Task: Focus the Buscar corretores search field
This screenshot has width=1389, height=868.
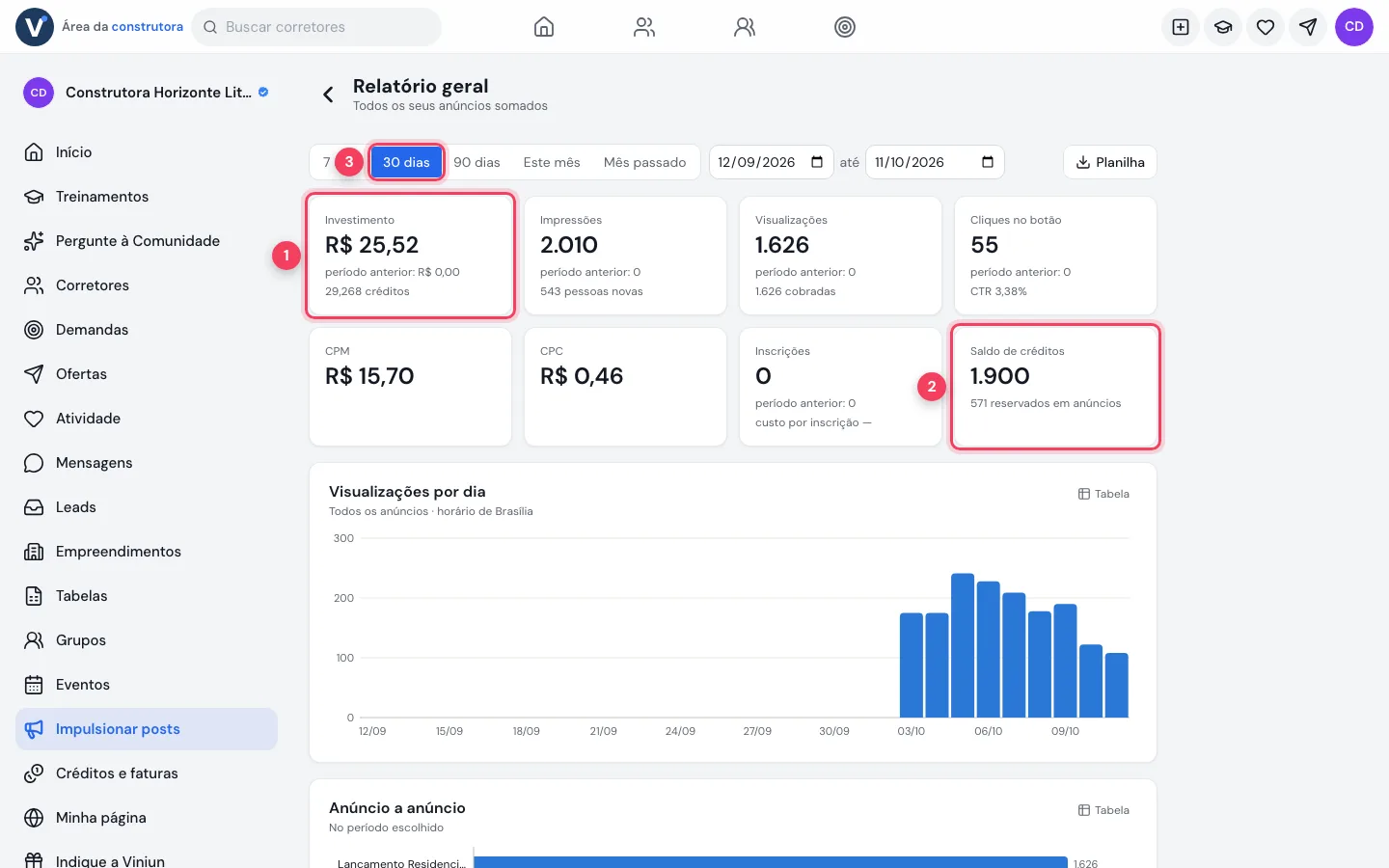Action: coord(316,27)
